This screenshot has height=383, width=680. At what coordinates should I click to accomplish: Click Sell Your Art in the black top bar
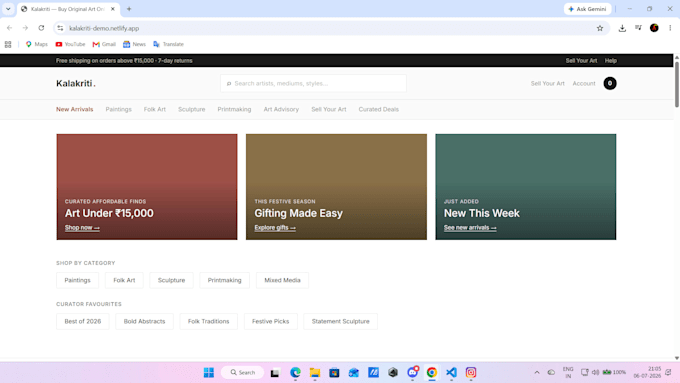[x=581, y=61]
